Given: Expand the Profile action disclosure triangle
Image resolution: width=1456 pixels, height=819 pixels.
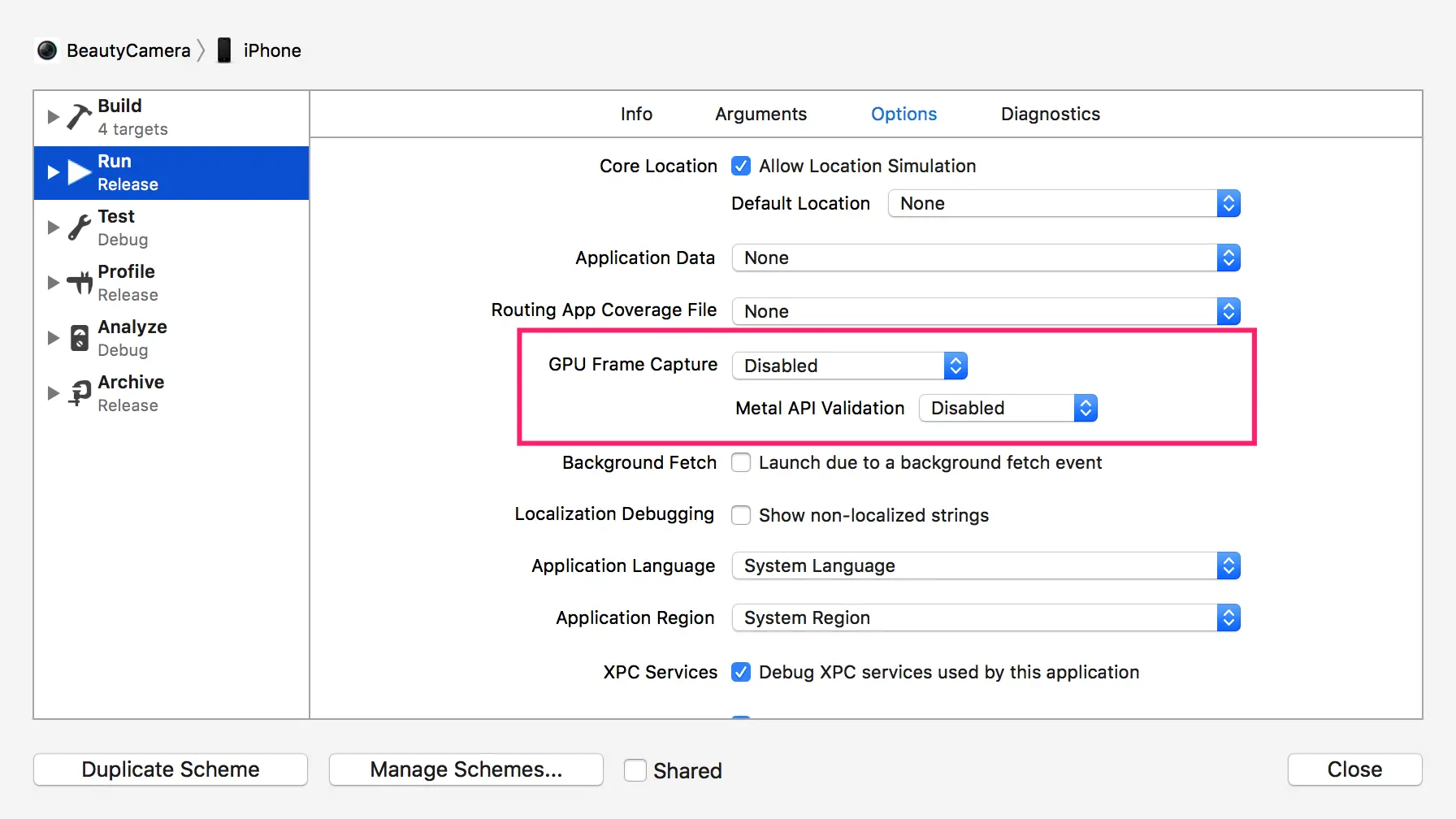Looking at the screenshot, I should (54, 283).
